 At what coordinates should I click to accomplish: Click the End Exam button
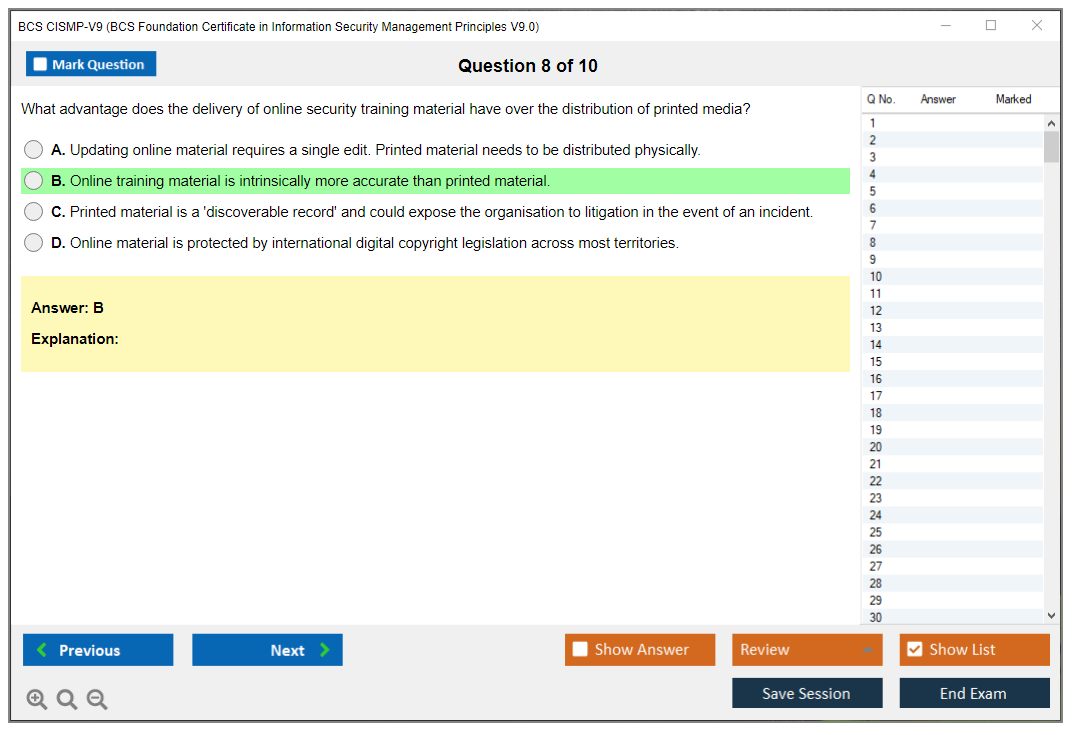click(x=973, y=693)
